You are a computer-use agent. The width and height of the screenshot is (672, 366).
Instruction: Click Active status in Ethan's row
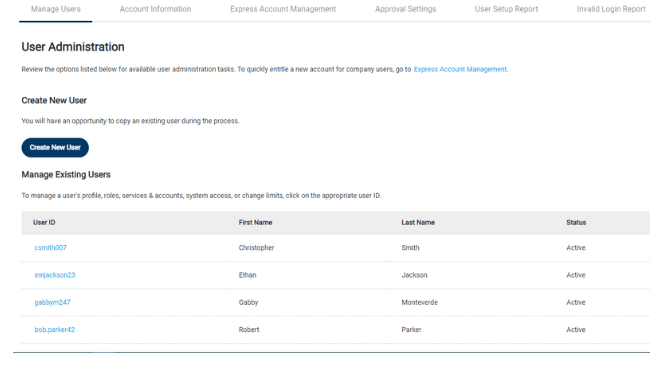click(576, 275)
